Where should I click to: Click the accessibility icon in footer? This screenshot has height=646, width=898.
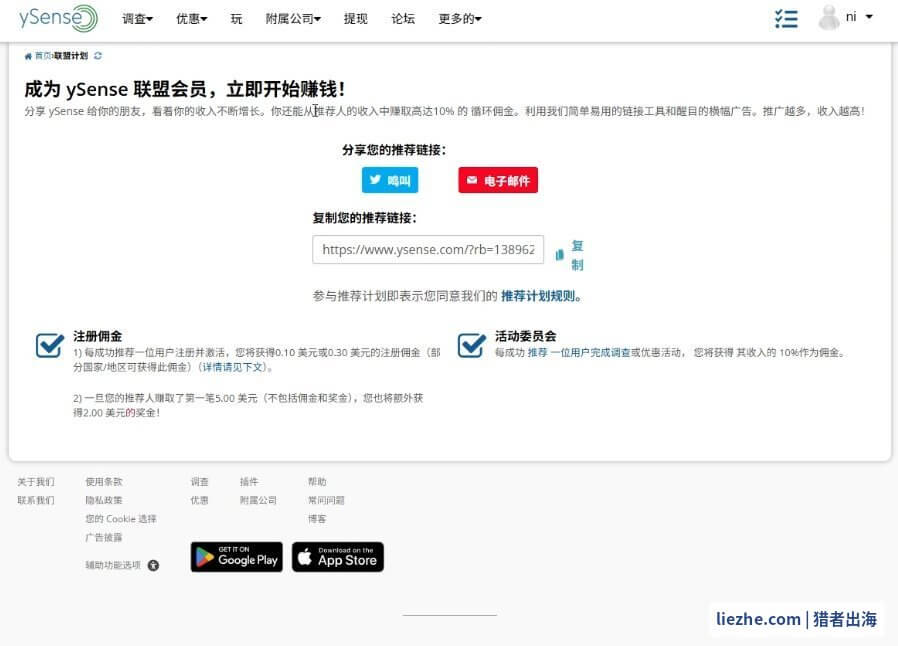[x=153, y=565]
